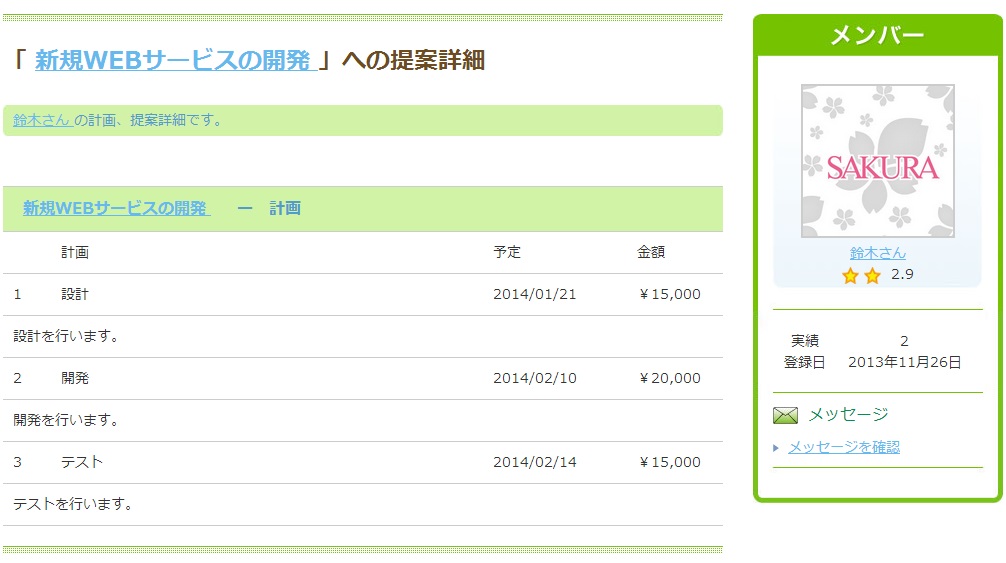
Task: Open 鈴木さん link under the SAKURA image
Action: (x=877, y=253)
